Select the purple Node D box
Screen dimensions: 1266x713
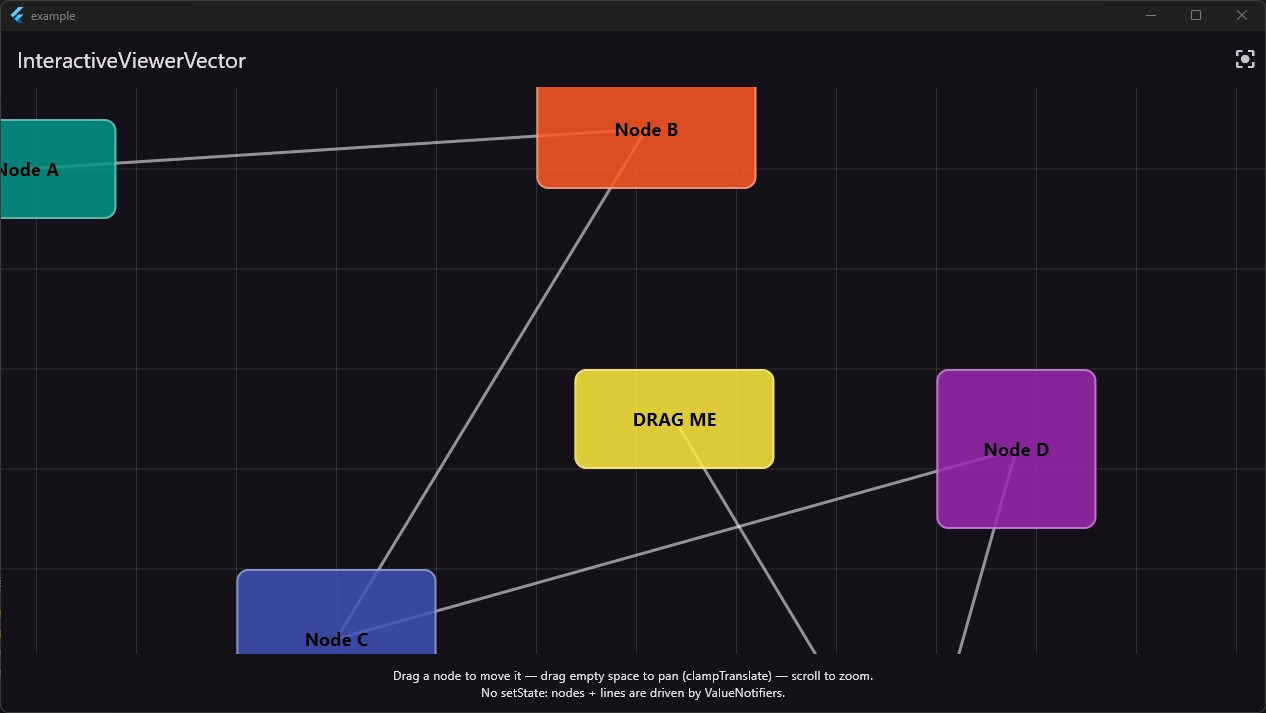pos(1016,449)
